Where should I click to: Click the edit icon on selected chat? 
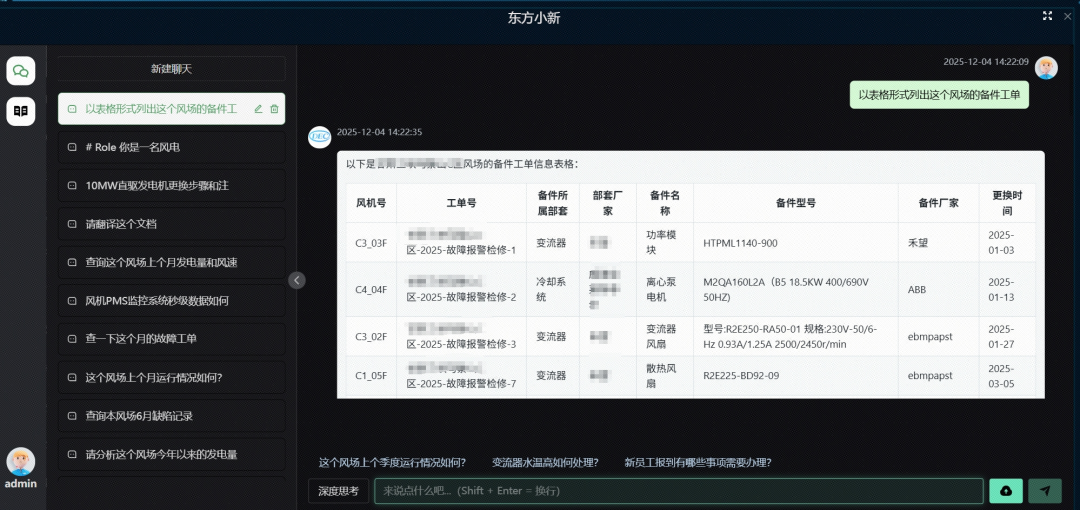tap(258, 109)
